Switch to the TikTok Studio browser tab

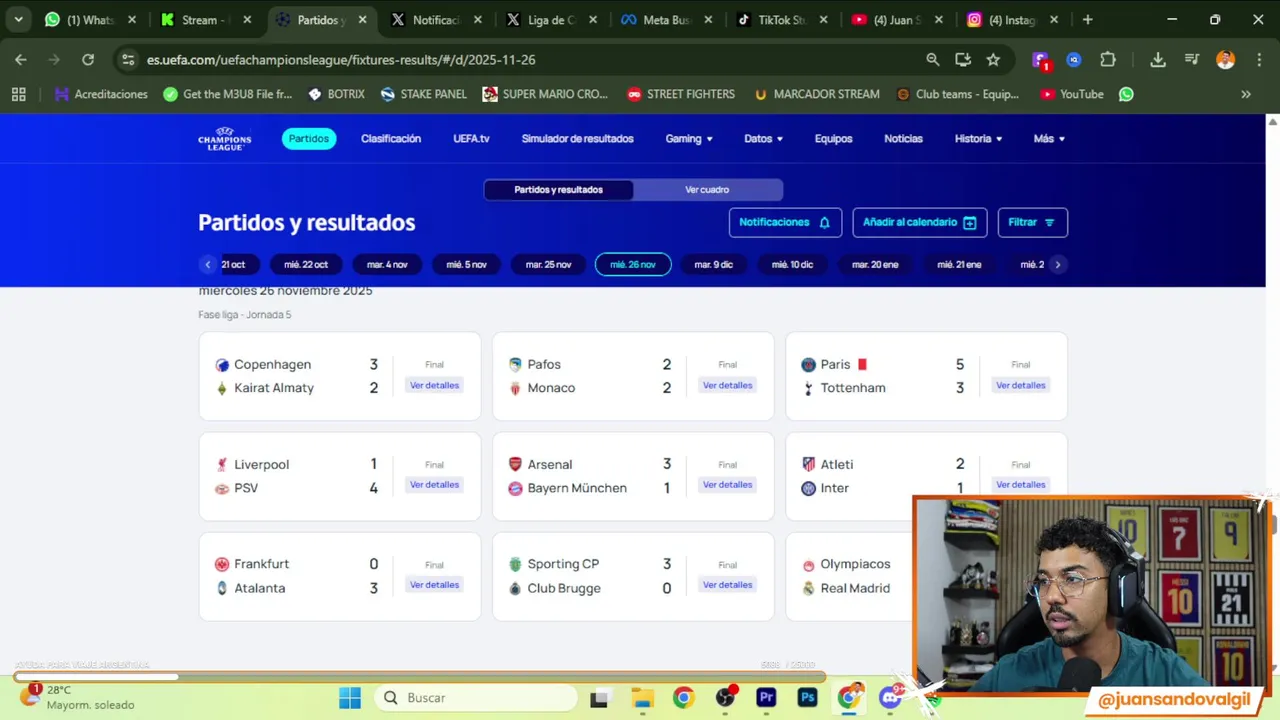click(781, 20)
